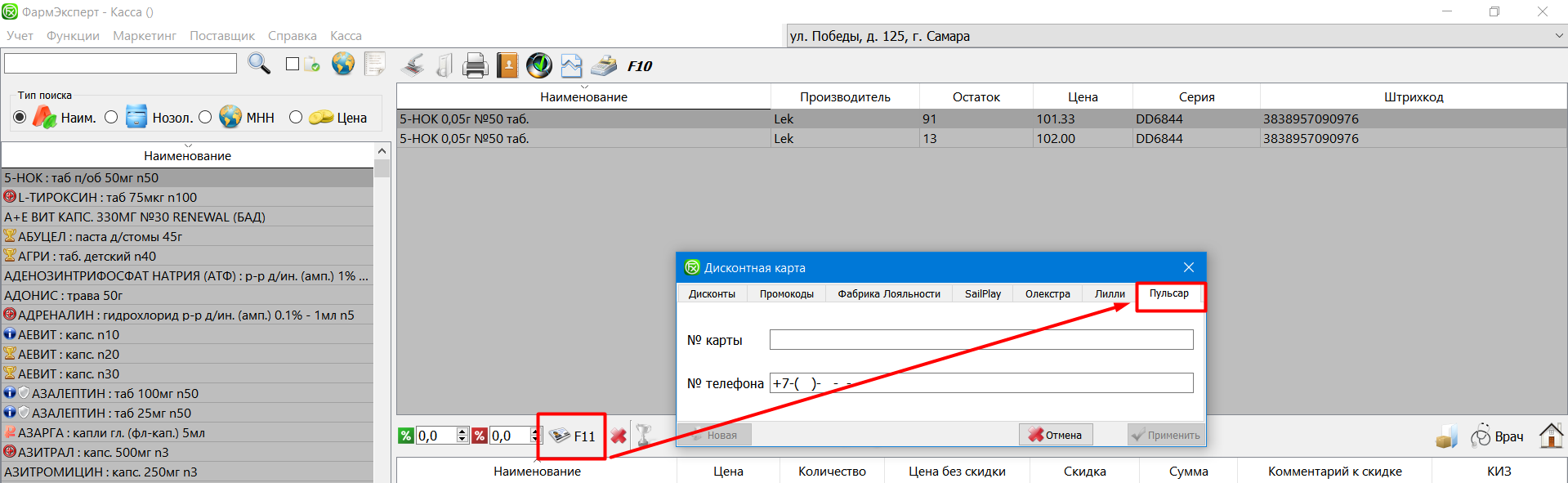This screenshot has height=483, width=1568.
Task: Click the magnifying glass search icon
Action: click(259, 64)
